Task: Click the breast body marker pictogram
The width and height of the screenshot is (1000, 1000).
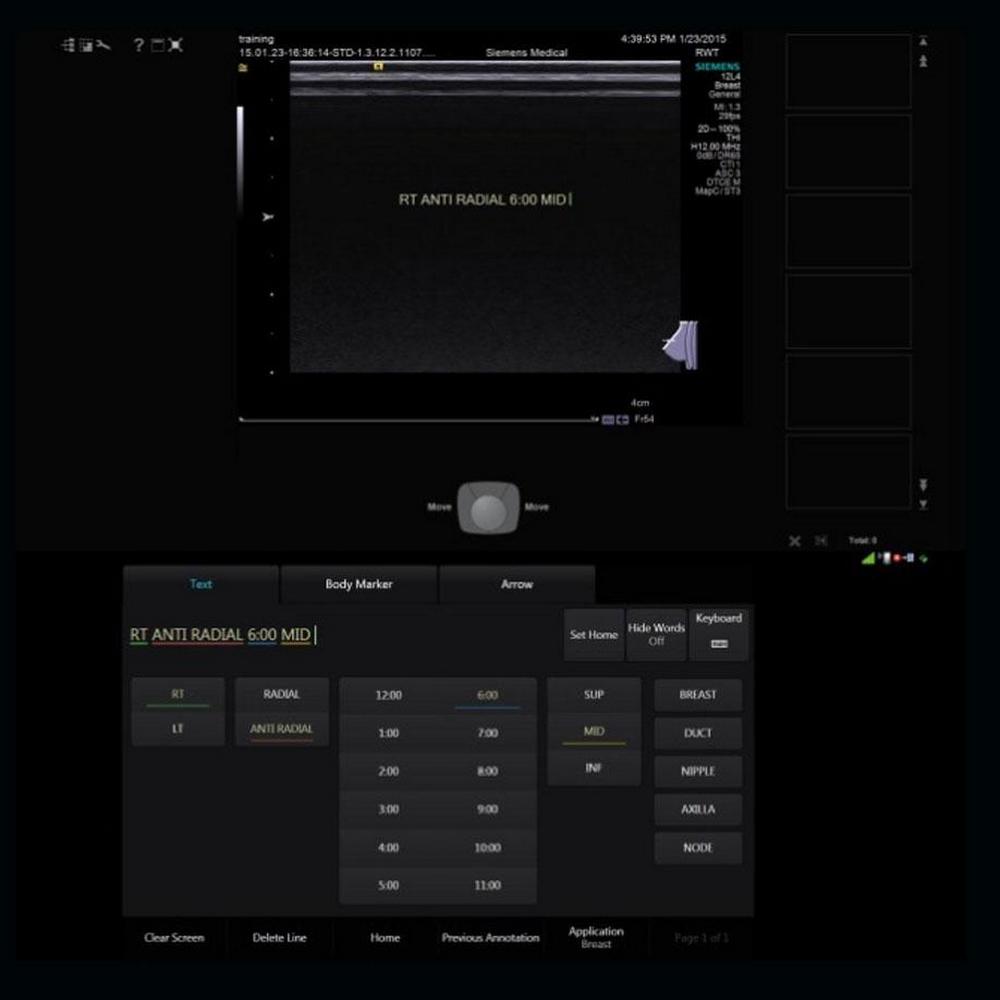Action: [x=683, y=344]
